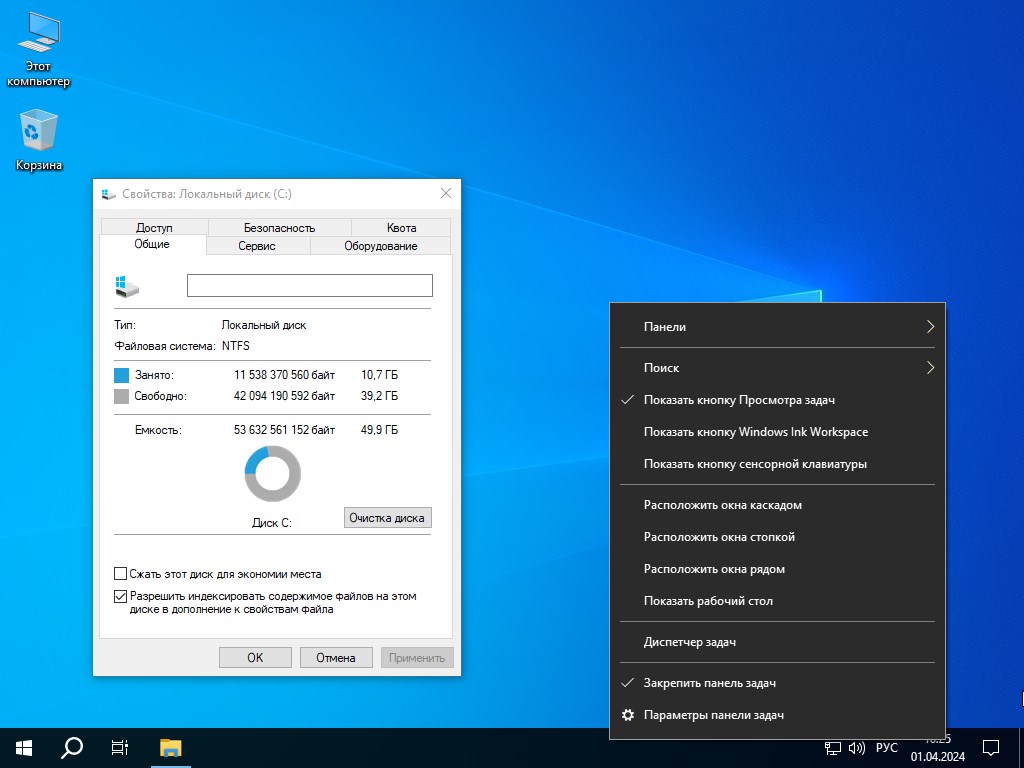Open the Windows Start menu
The width and height of the screenshot is (1024, 768).
click(24, 747)
